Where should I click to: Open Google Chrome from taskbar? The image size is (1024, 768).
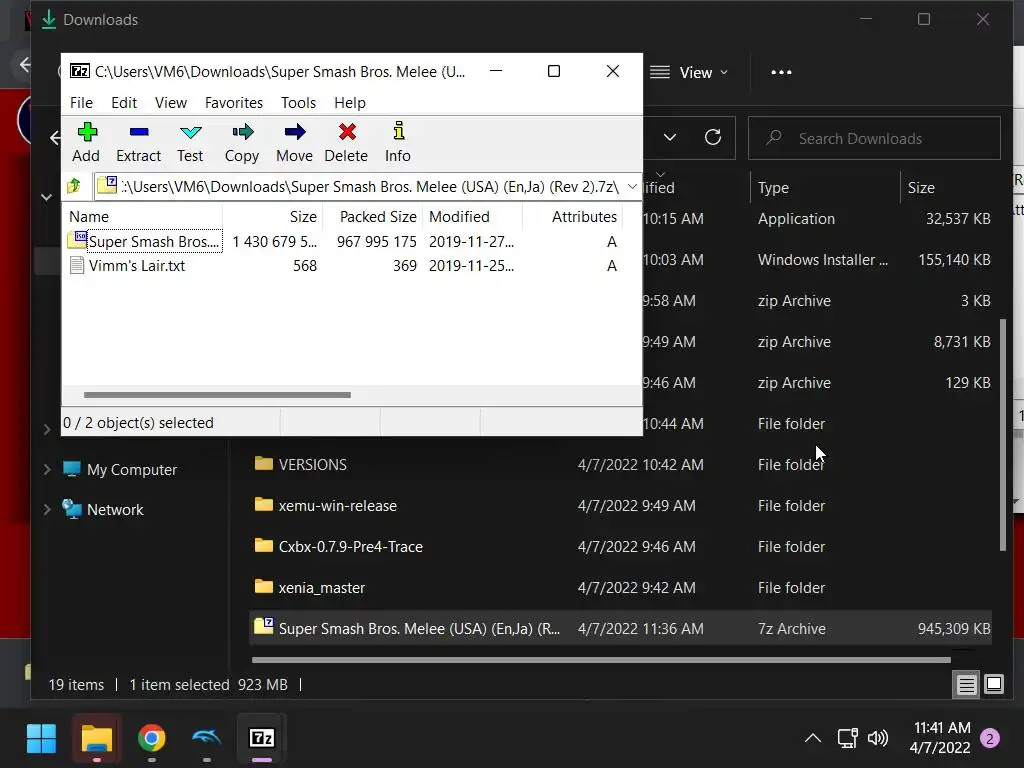(x=152, y=739)
